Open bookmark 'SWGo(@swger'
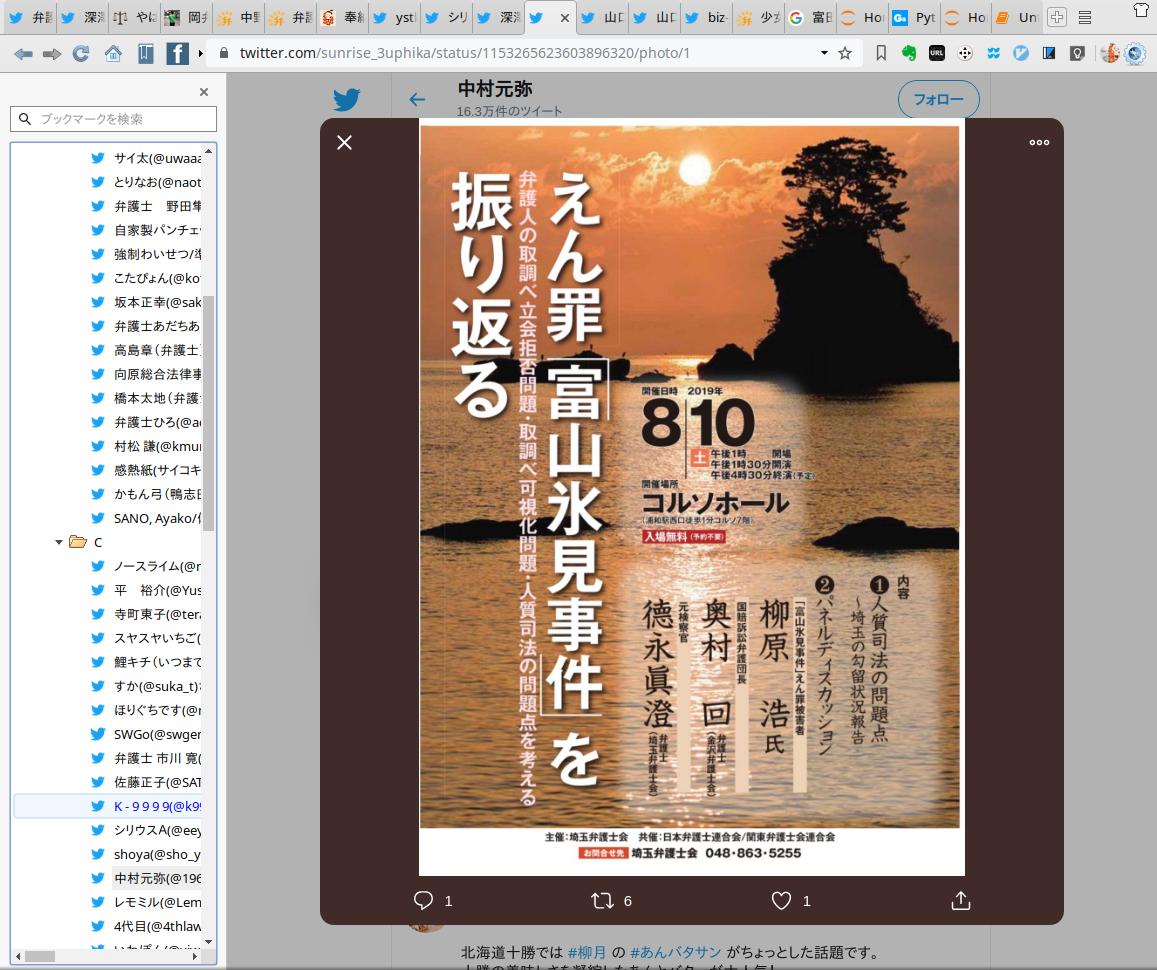The width and height of the screenshot is (1157, 970). coord(146,734)
